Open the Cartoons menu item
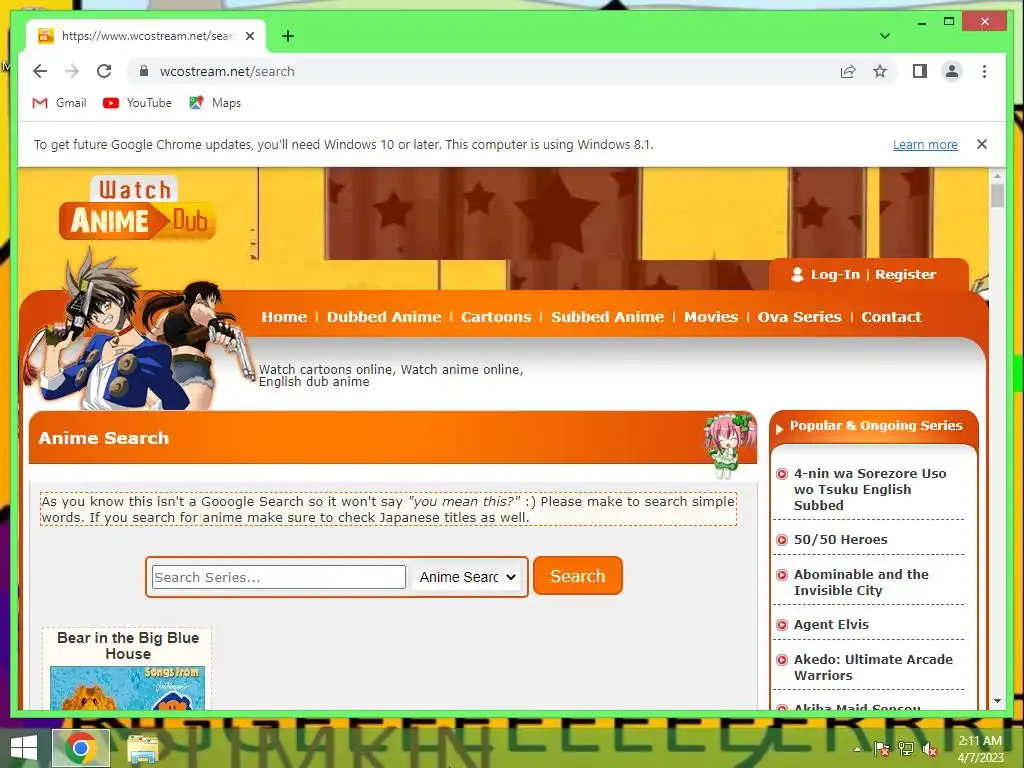Viewport: 1024px width, 768px height. (496, 317)
